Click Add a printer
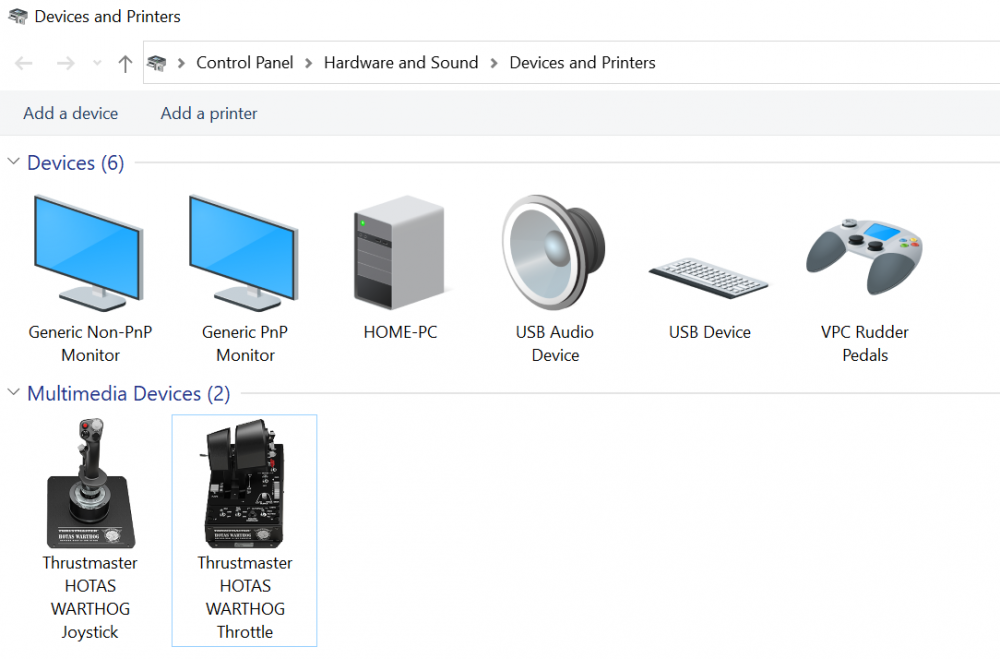Image resolution: width=1000 pixels, height=659 pixels. pyautogui.click(x=209, y=114)
